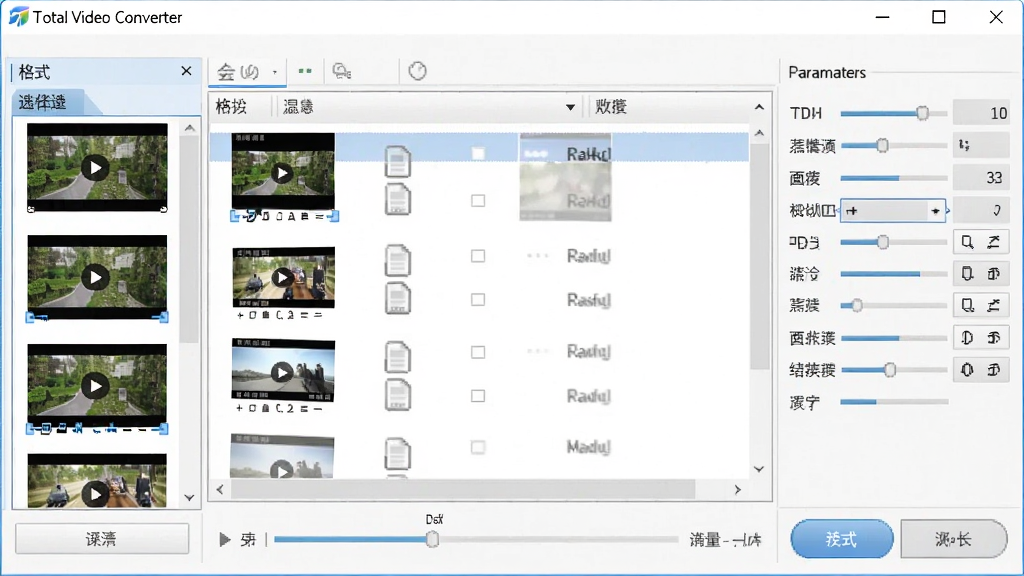Tick upper checkbox beside highway riders video
Viewport: 1024px width, 576px height.
(x=478, y=353)
